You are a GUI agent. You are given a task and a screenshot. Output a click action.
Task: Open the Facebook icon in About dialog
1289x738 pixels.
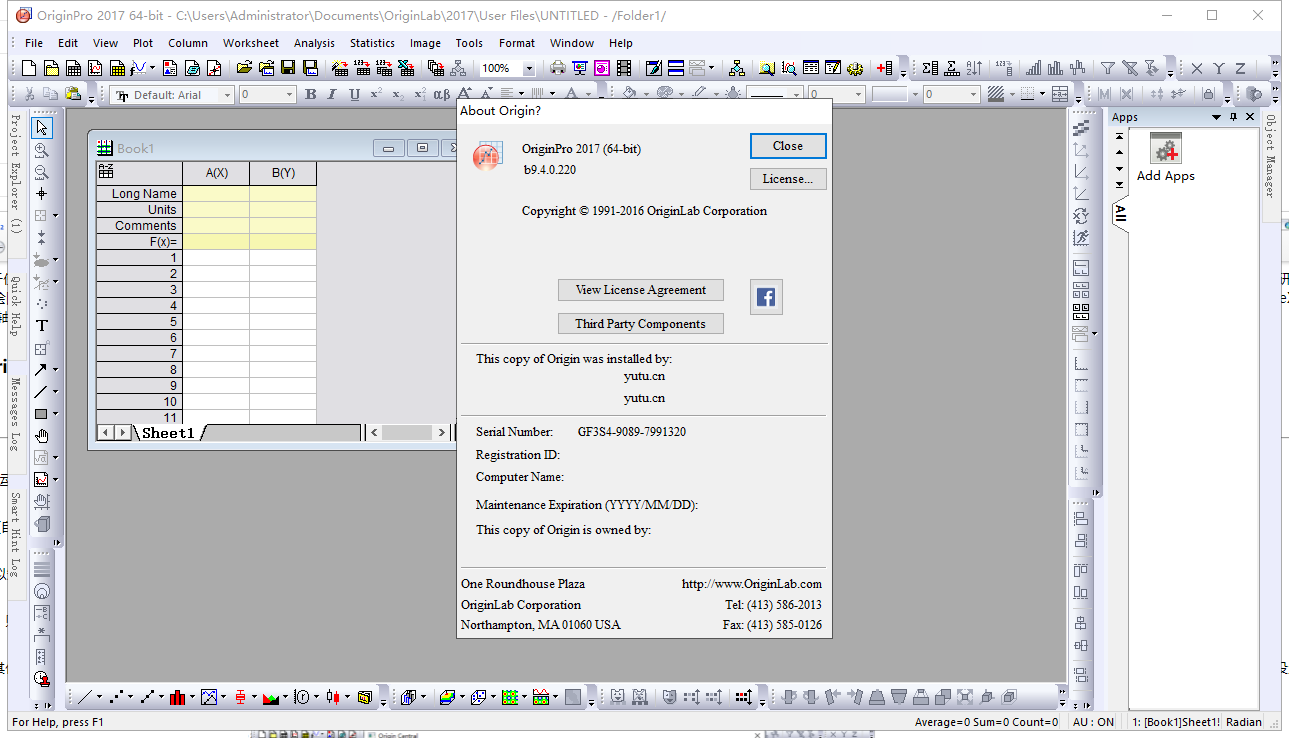(766, 297)
